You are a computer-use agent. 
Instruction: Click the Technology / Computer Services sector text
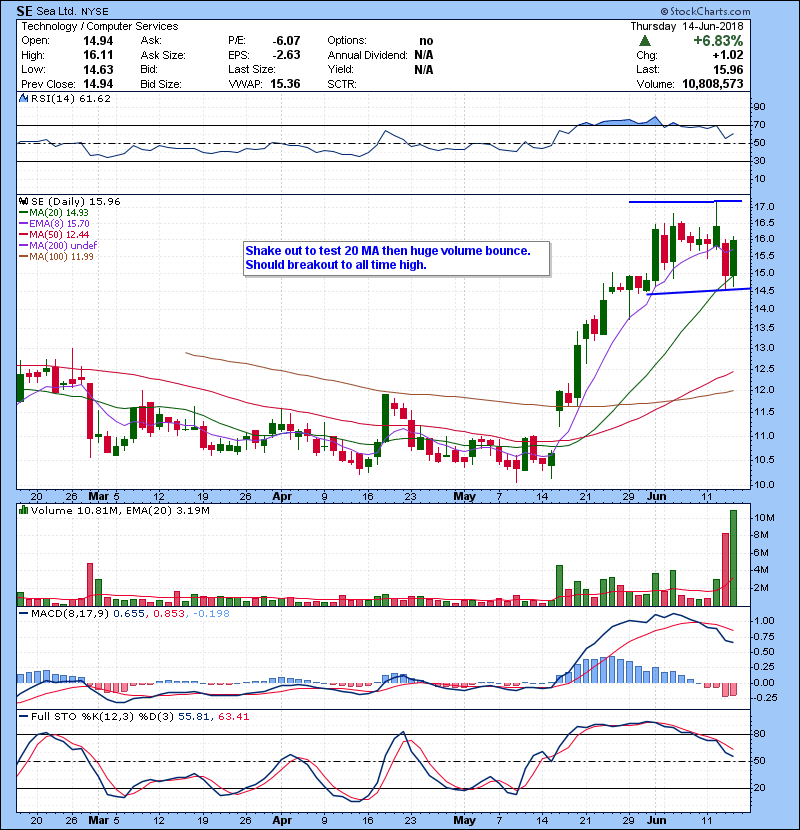pos(100,26)
